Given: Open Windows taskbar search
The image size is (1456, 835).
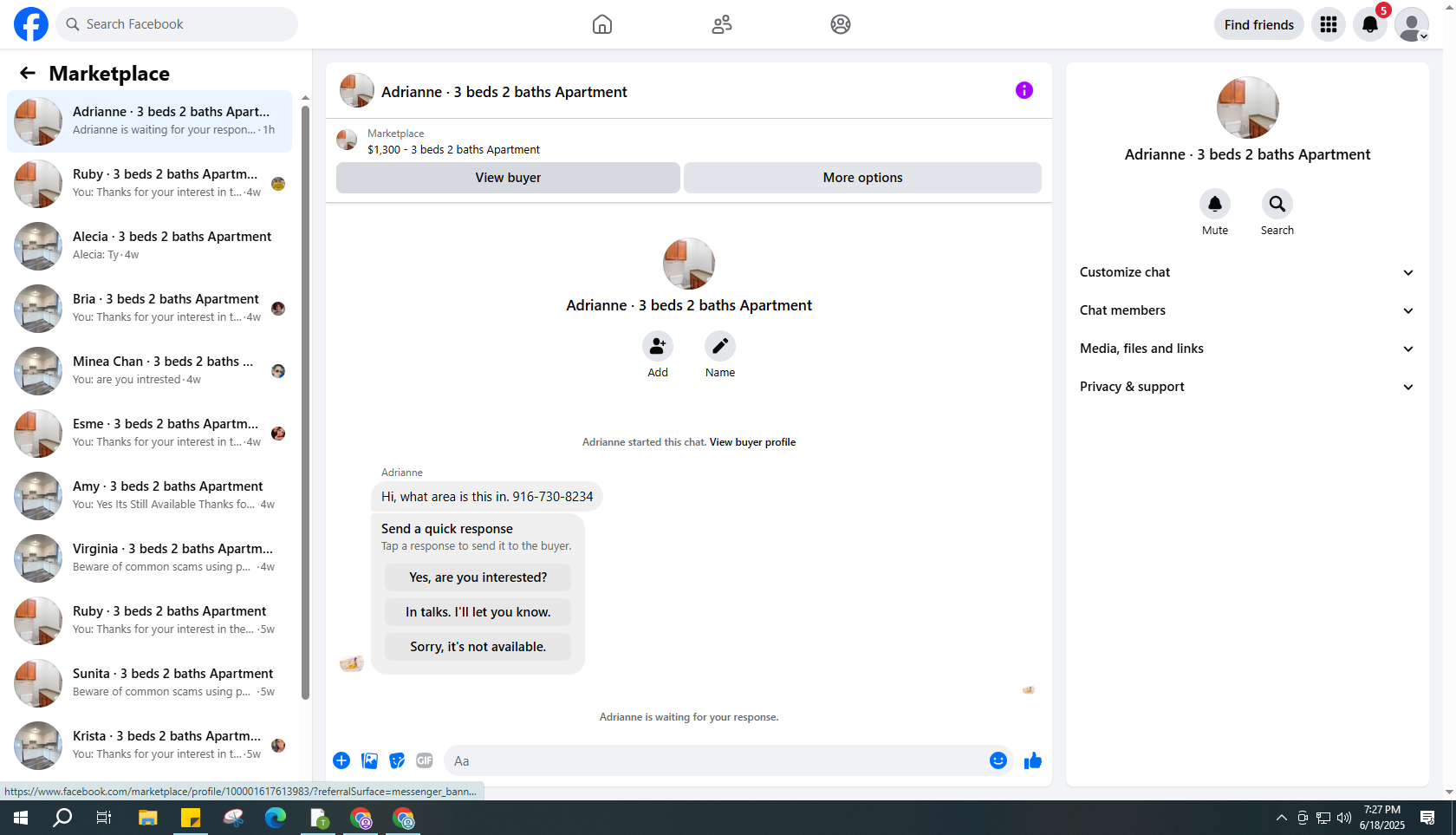Looking at the screenshot, I should (62, 818).
